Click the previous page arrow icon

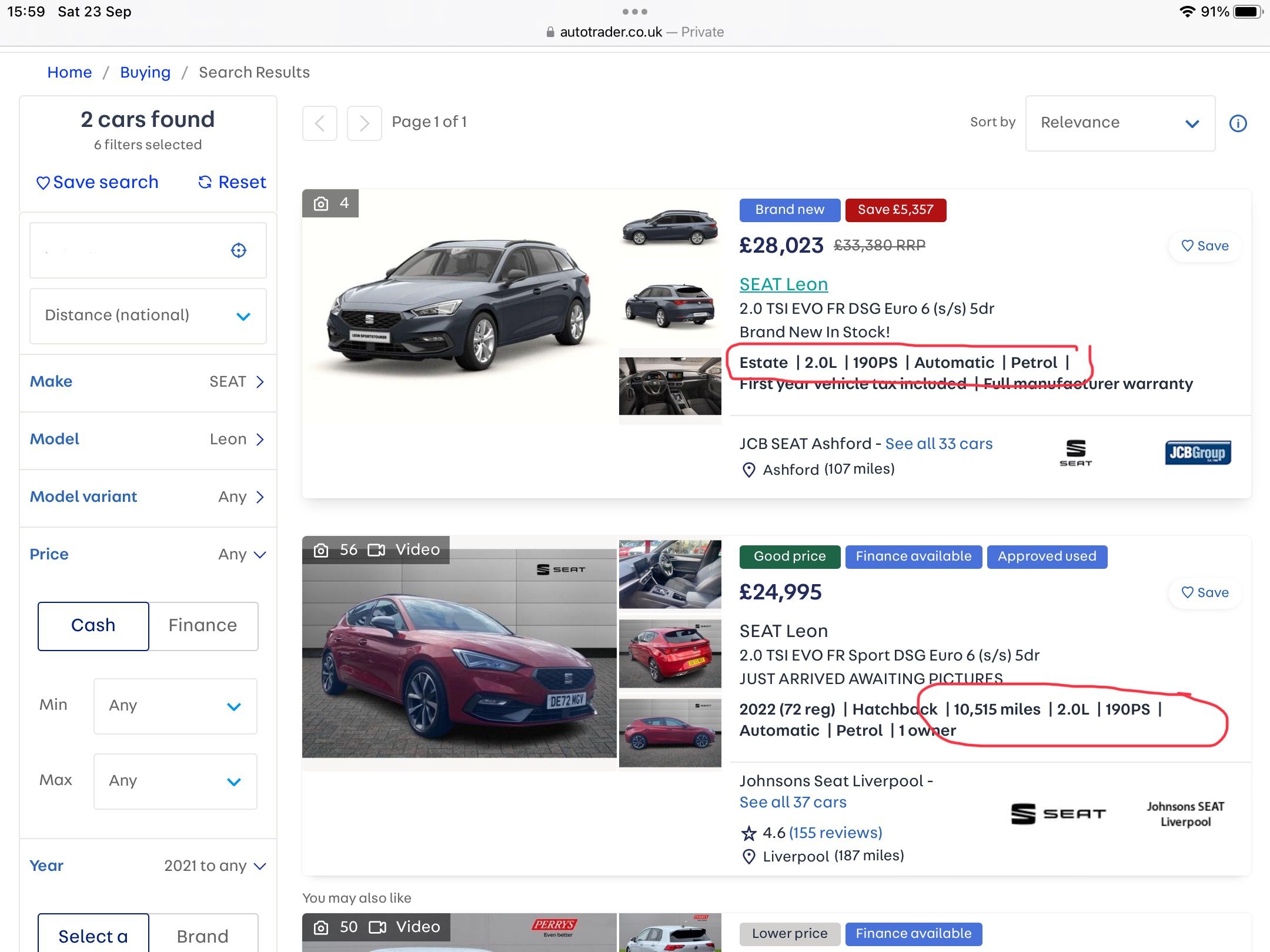coord(320,123)
